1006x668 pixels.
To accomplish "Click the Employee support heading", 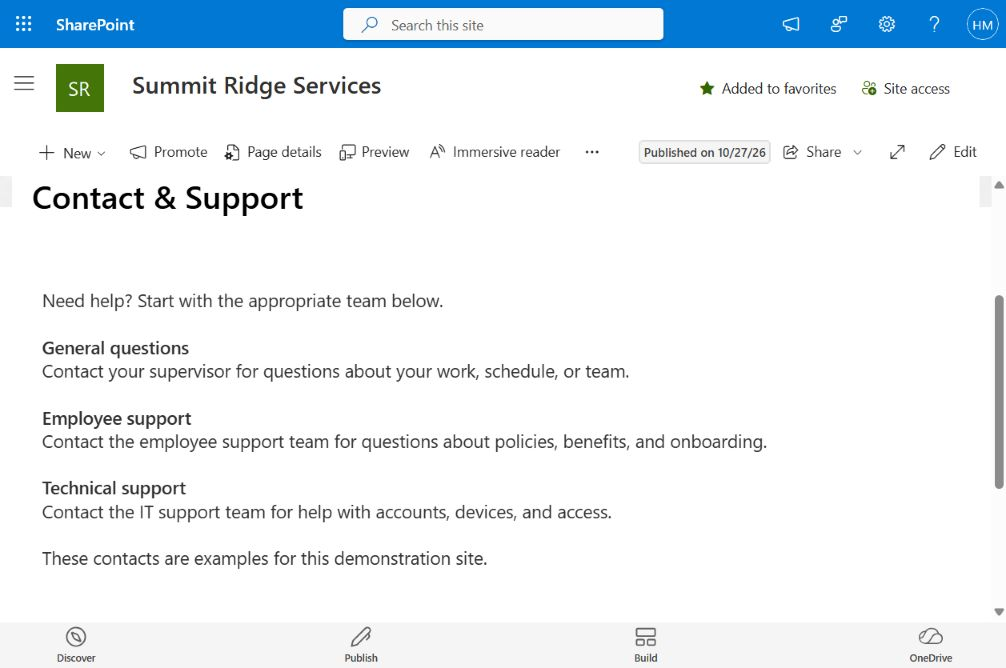I will [117, 418].
